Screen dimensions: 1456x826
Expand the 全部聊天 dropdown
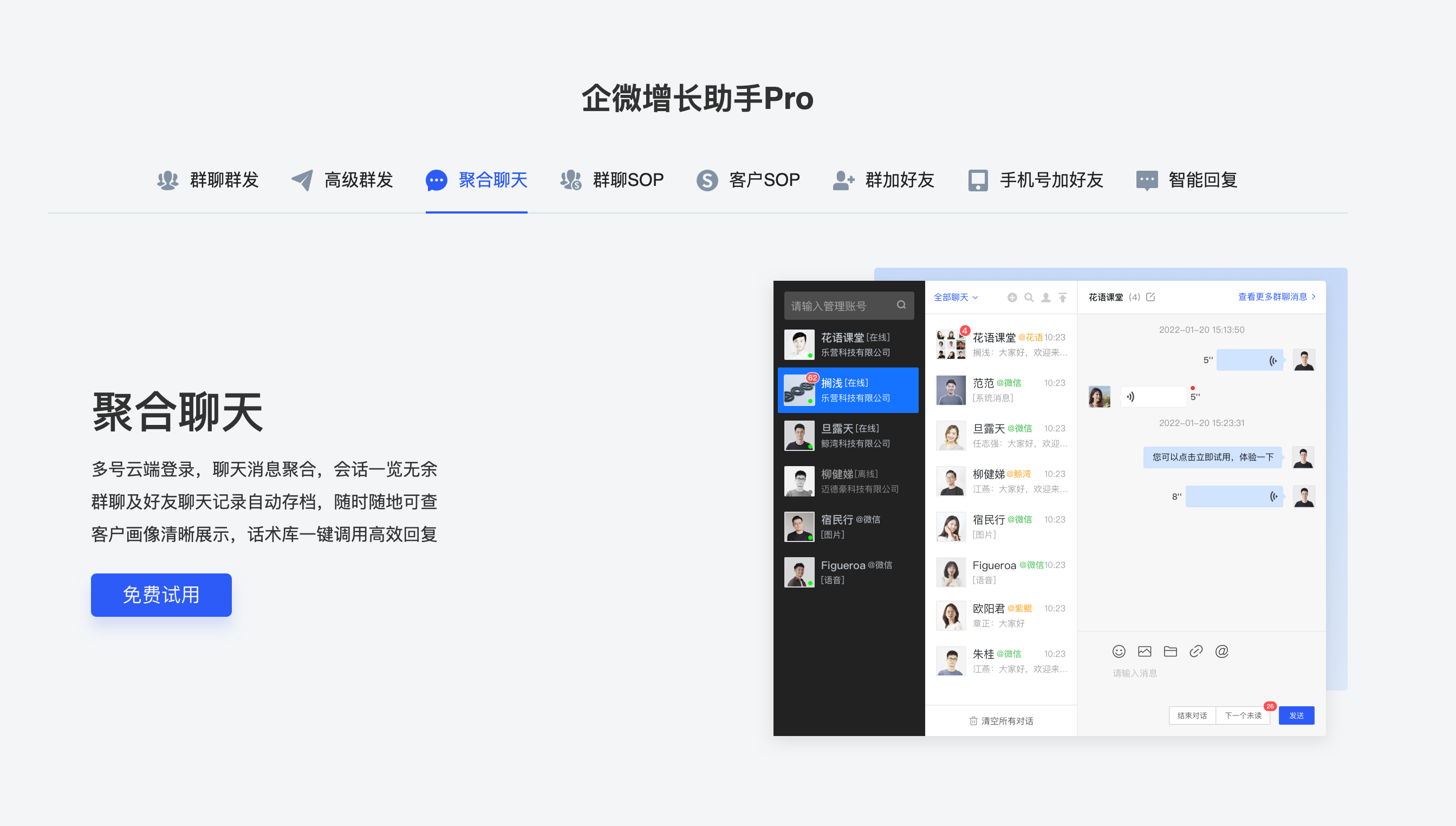coord(955,297)
